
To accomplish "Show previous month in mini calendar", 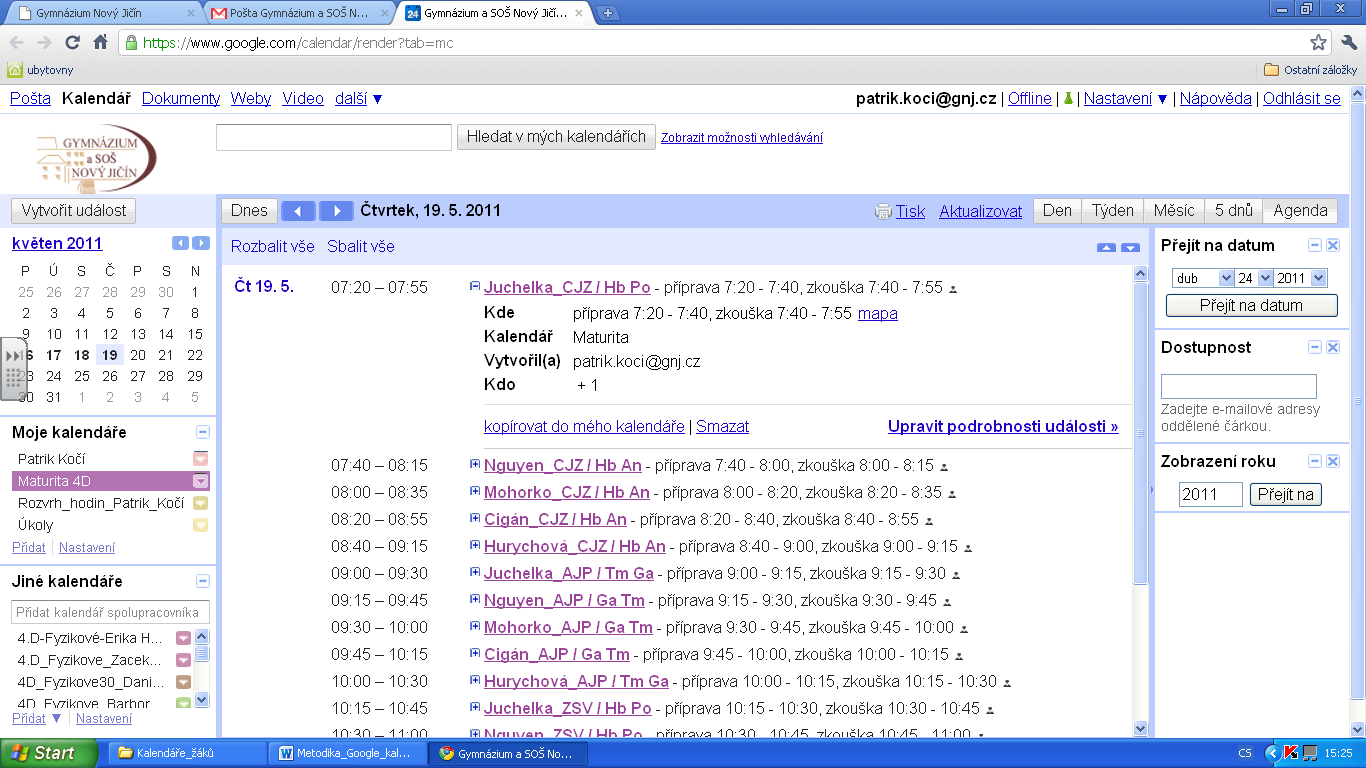I will (x=180, y=243).
